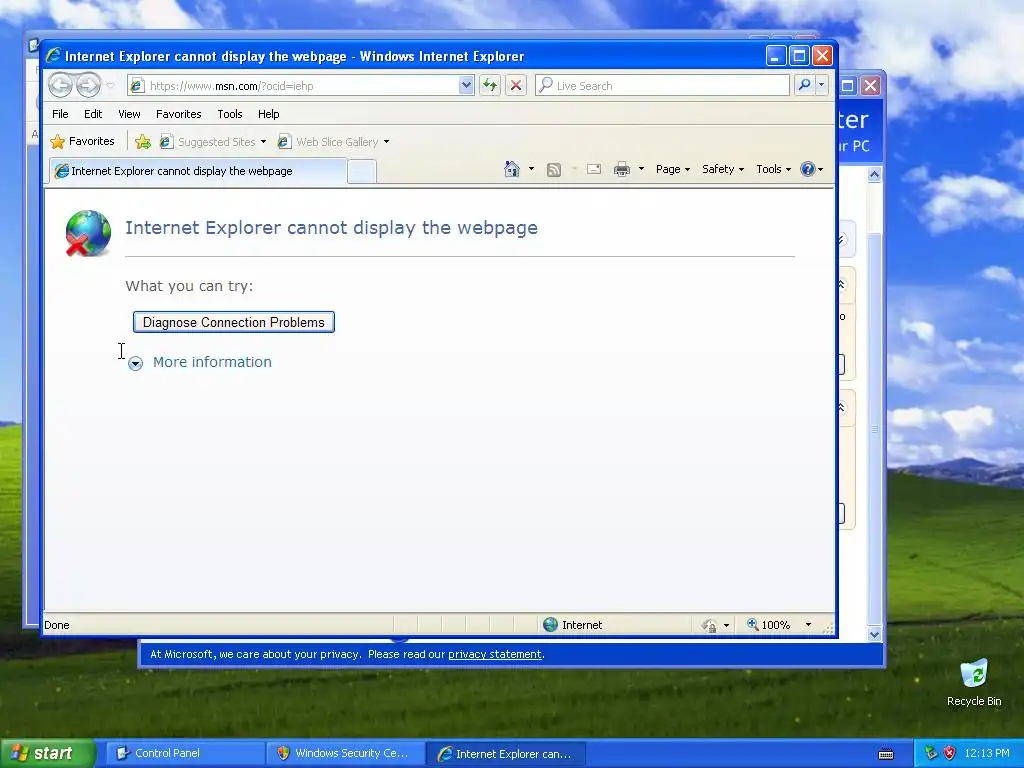Expand the Print options dropdown arrow

click(641, 169)
